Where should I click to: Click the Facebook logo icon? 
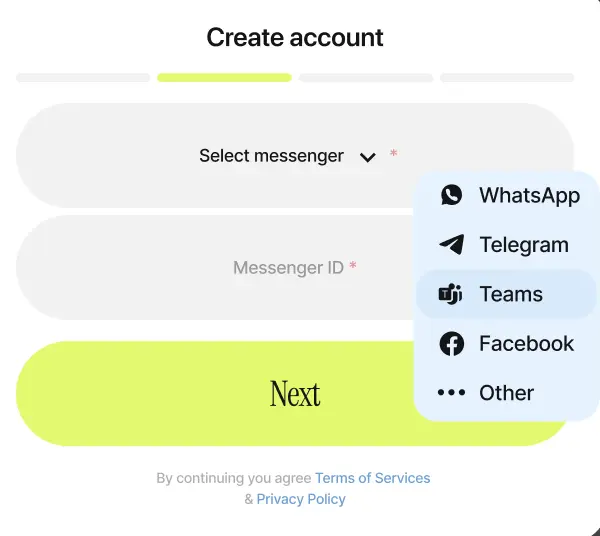pos(452,344)
